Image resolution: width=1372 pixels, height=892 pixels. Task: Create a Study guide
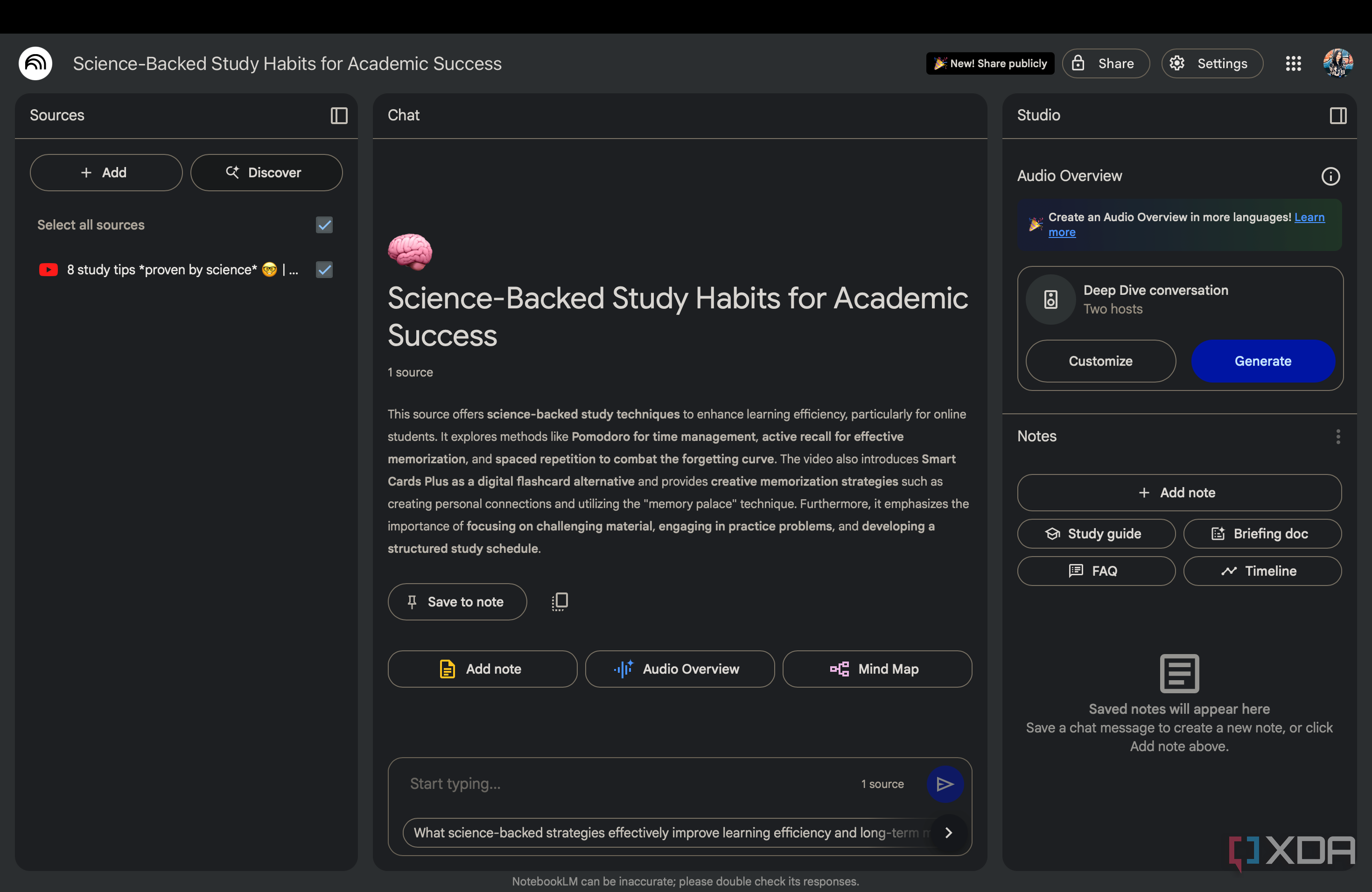pos(1096,534)
